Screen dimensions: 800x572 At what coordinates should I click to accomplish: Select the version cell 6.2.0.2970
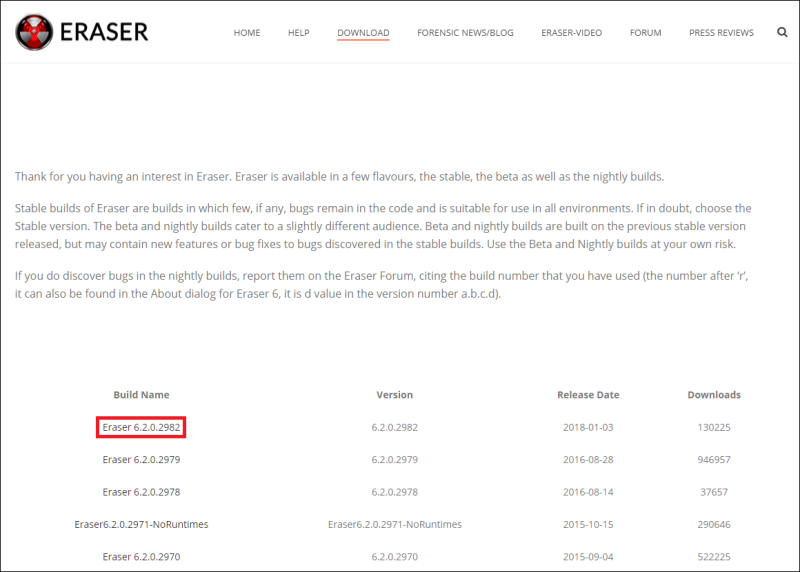(x=394, y=557)
